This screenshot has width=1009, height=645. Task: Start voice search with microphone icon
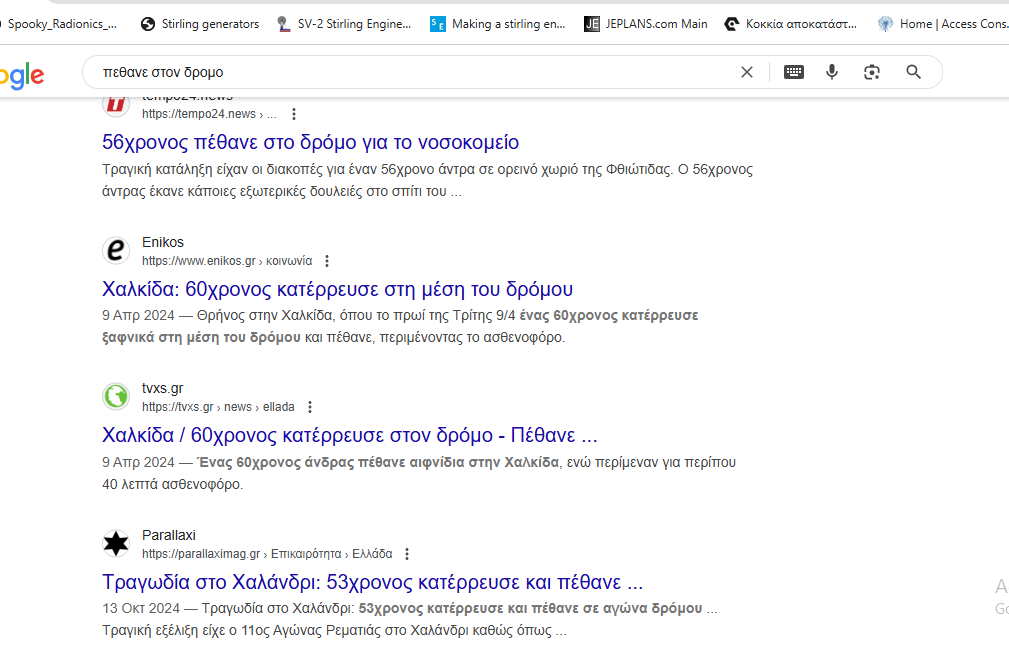[832, 72]
